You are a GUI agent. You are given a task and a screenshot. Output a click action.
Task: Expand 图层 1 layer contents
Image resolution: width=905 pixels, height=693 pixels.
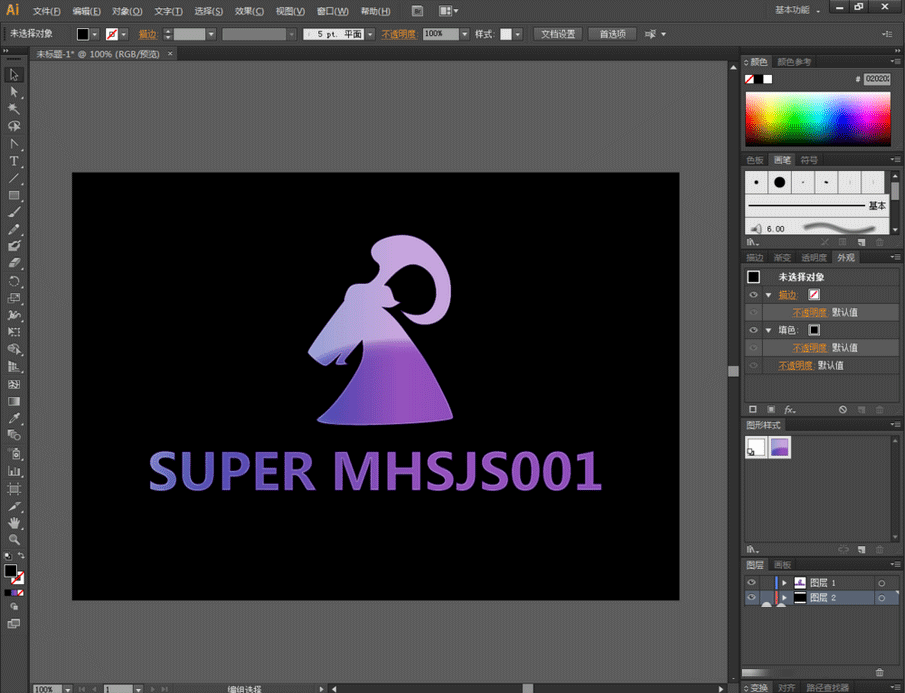point(784,583)
